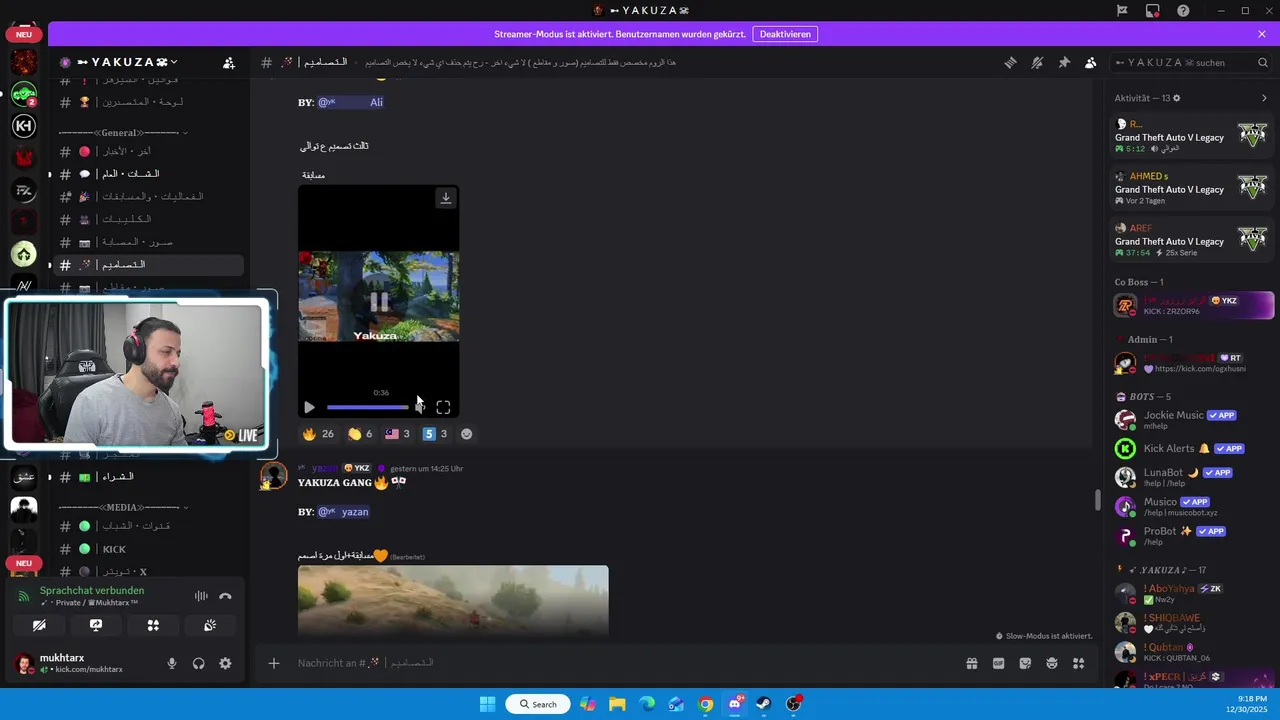1280x720 pixels.
Task: Add clapping hands reaction with count 6
Action: pos(360,434)
